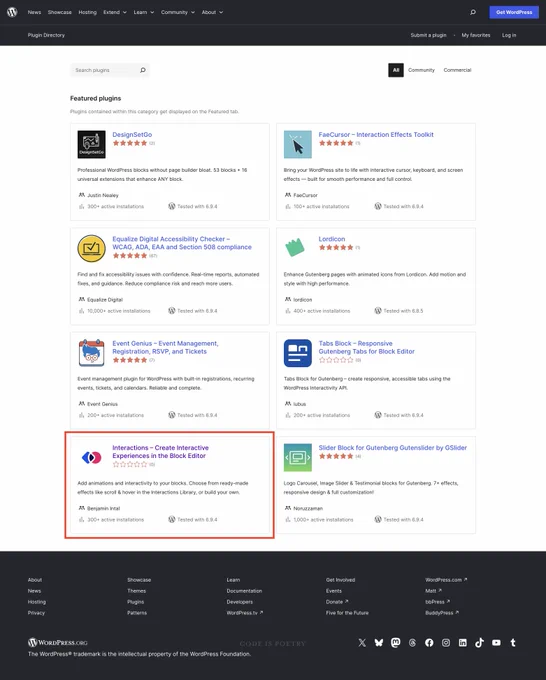This screenshot has width=546, height=680.
Task: Click author Benjamin Intal
Action: pyautogui.click(x=103, y=508)
